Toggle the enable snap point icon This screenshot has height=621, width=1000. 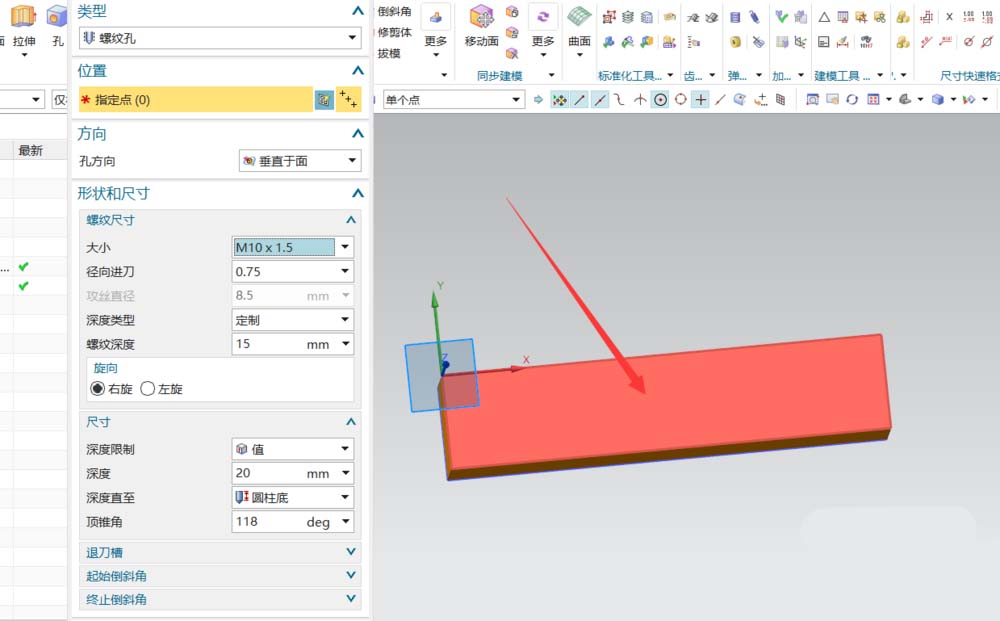pyautogui.click(x=559, y=99)
